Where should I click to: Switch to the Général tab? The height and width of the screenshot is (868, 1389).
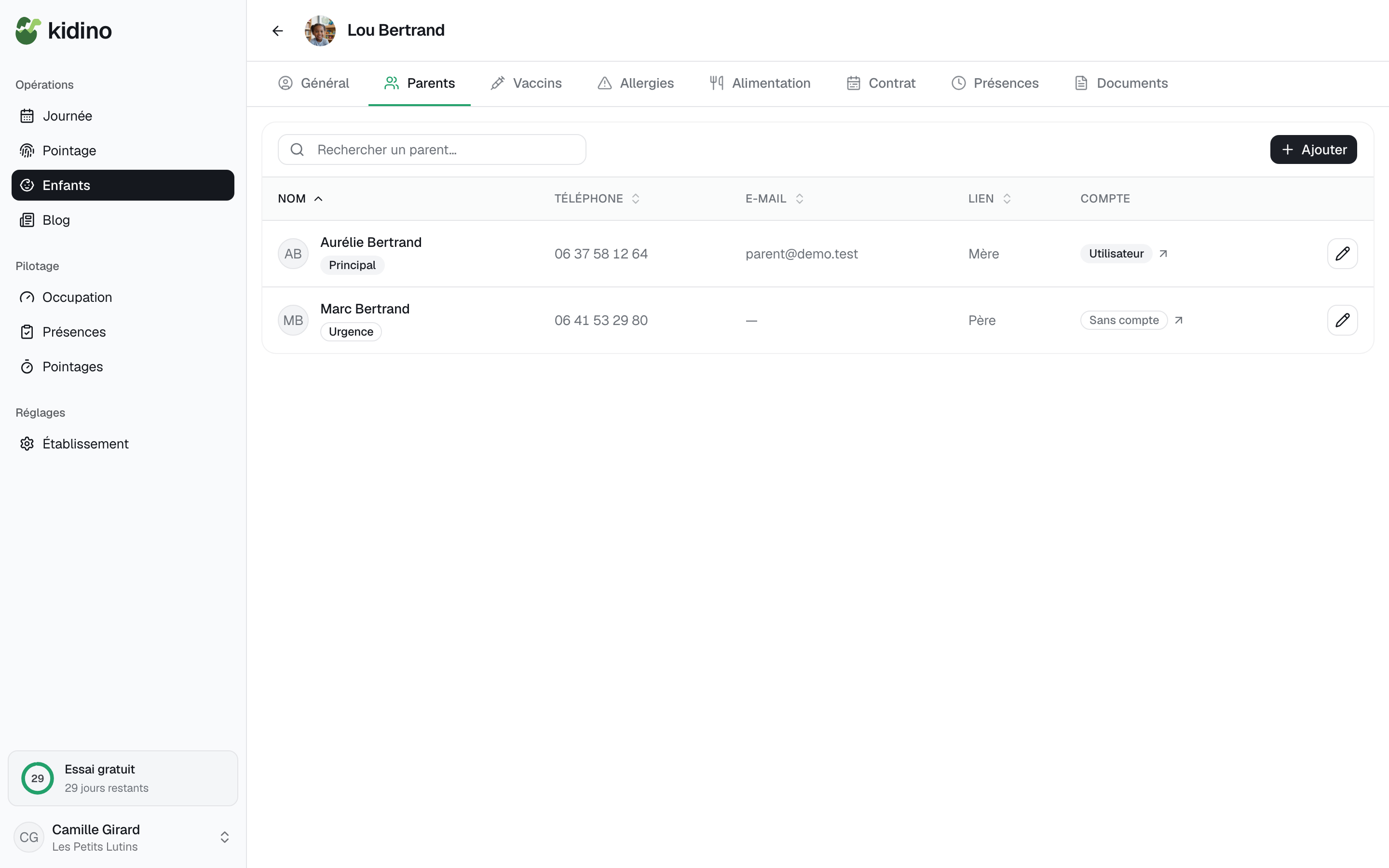313,83
